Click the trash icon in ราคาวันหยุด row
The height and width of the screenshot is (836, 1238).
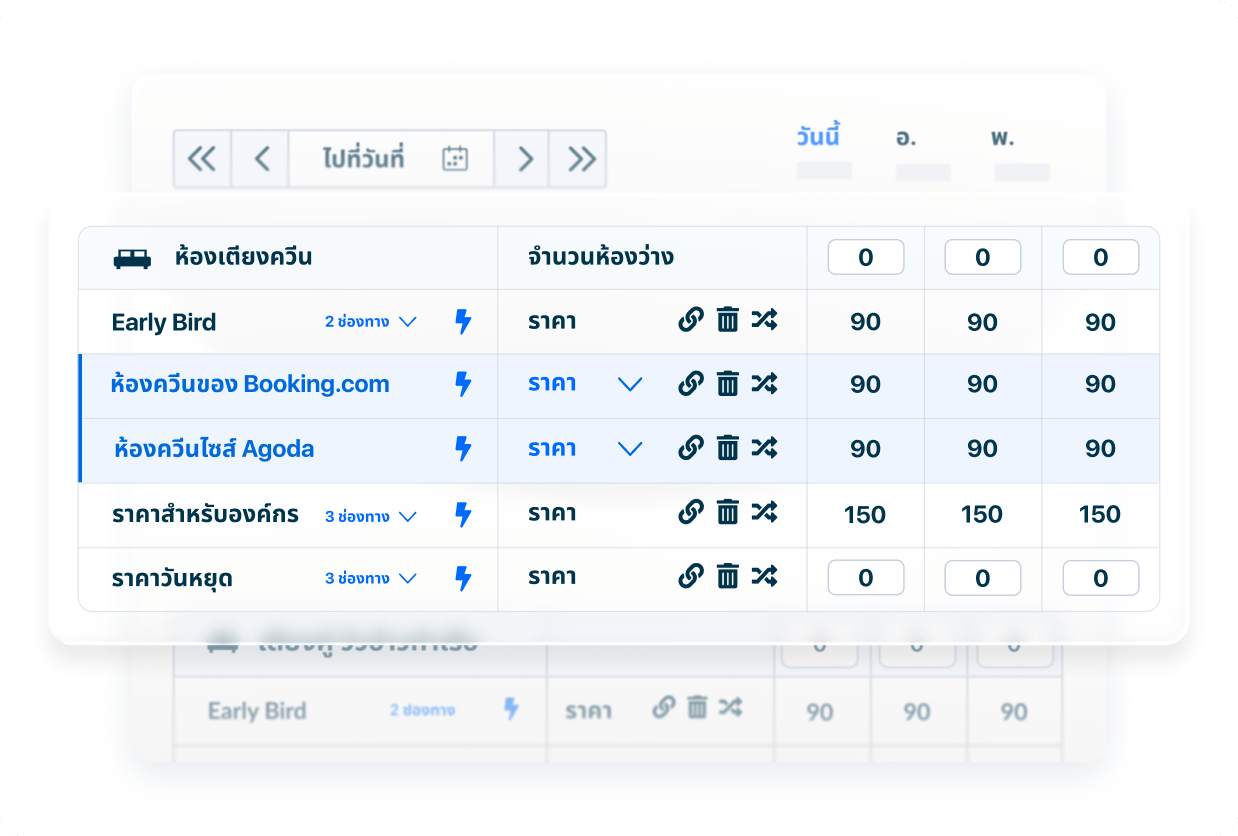tap(728, 576)
